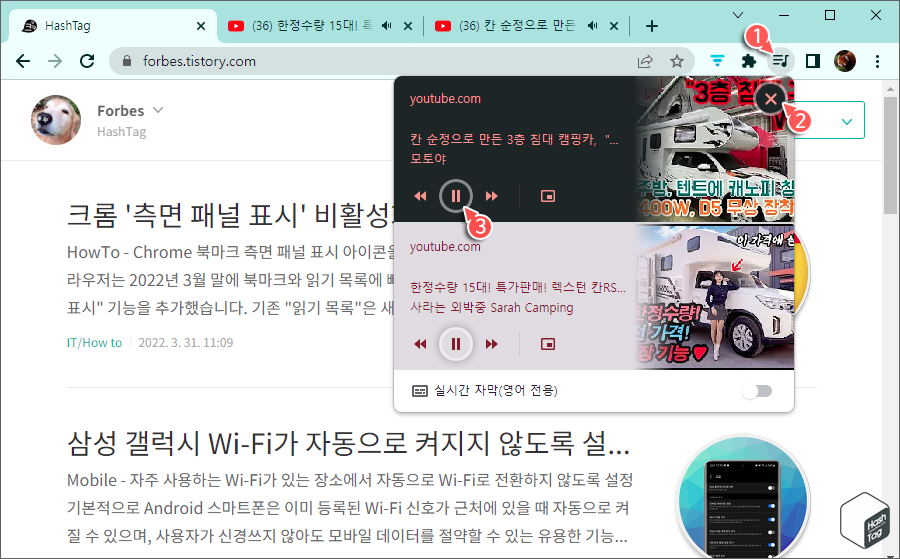Seek backward in 칸 순정으로 video
The image size is (900, 559).
pos(420,196)
